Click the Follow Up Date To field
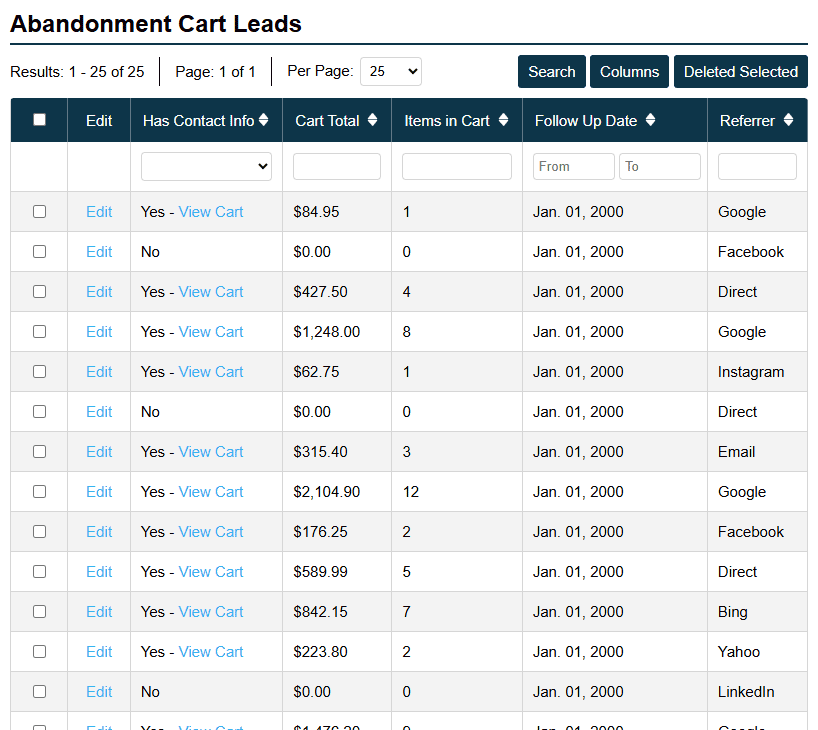818x730 pixels. click(x=659, y=166)
